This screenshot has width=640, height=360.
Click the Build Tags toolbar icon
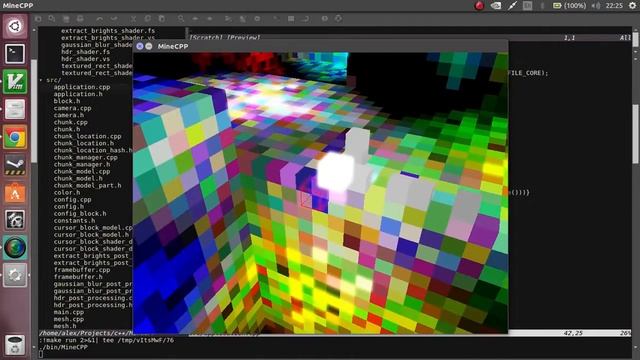(291, 19)
